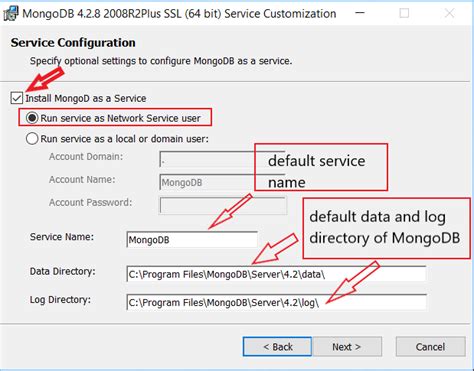Screen dimensions: 474x371
Task: Click the 'Service Name:' label
Action: click(x=62, y=237)
